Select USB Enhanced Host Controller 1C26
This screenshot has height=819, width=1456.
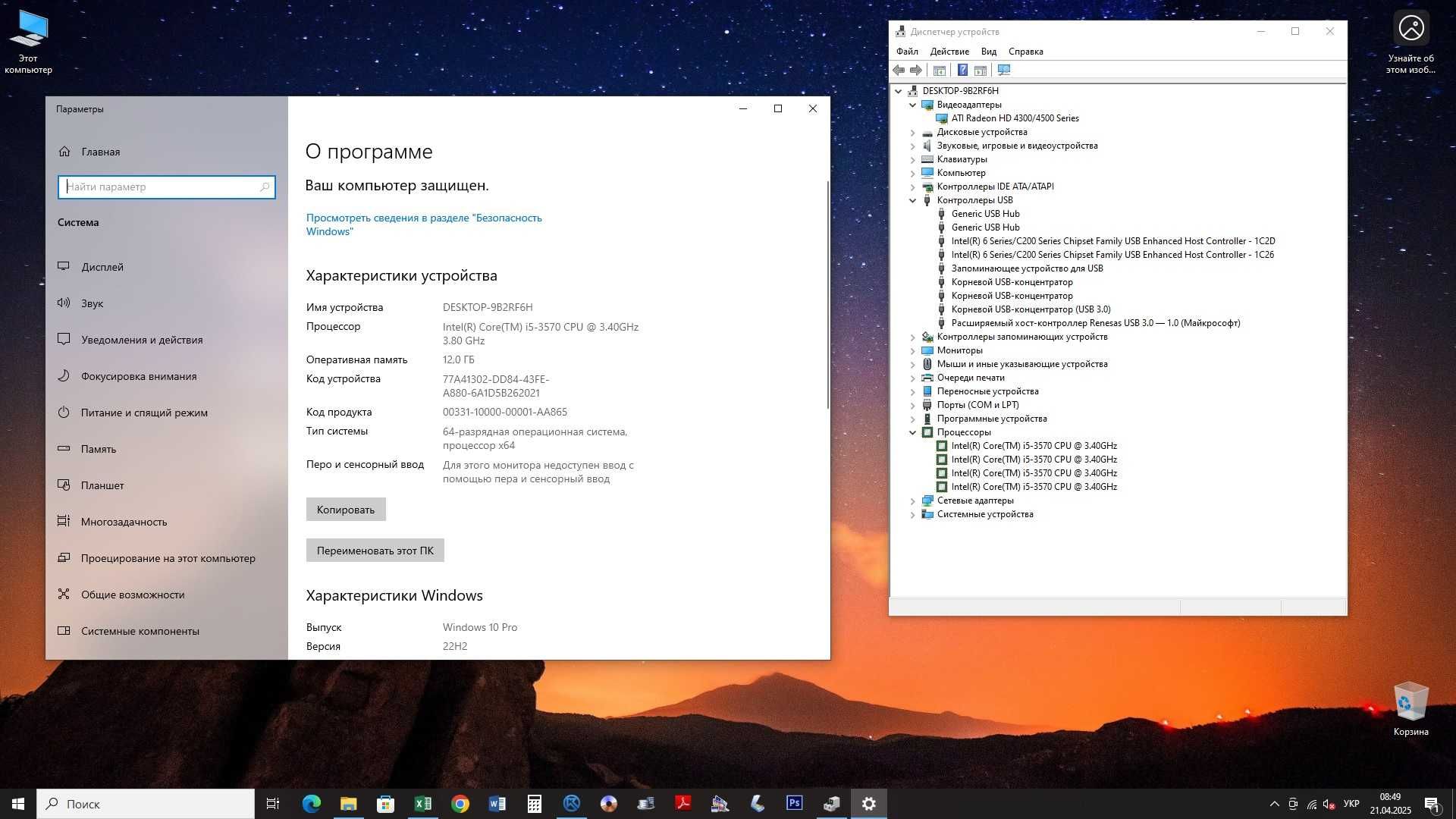pyautogui.click(x=1112, y=255)
